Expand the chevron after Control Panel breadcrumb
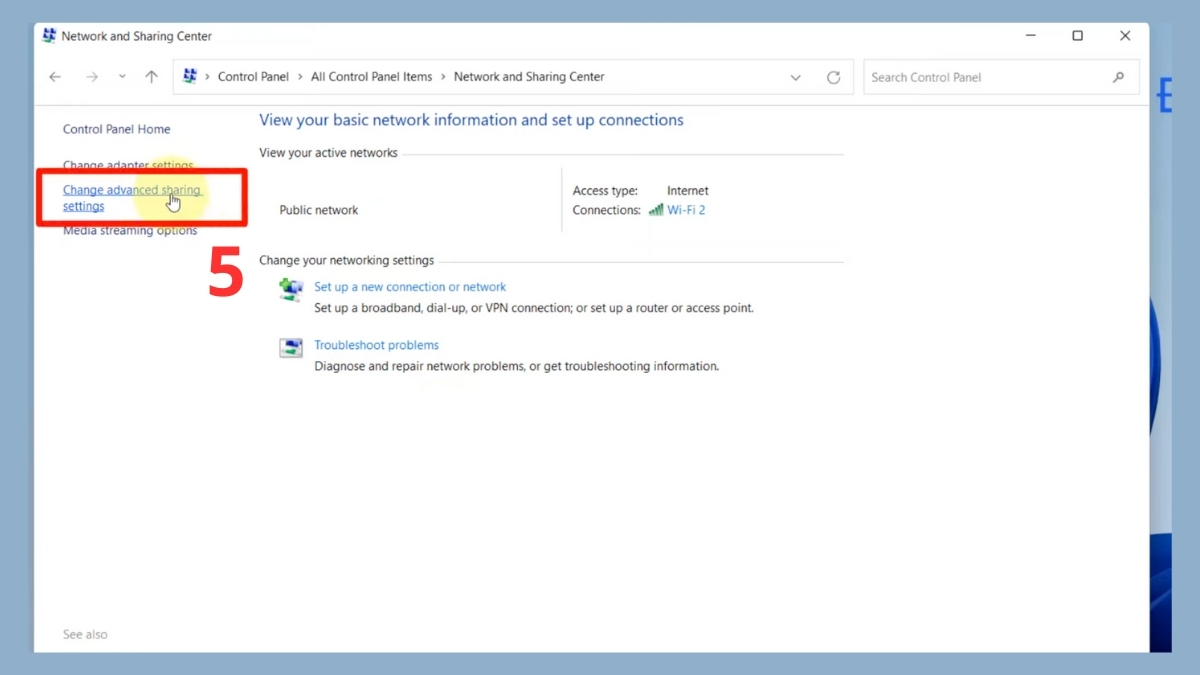Screen dimensions: 1200x675 [x=300, y=77]
